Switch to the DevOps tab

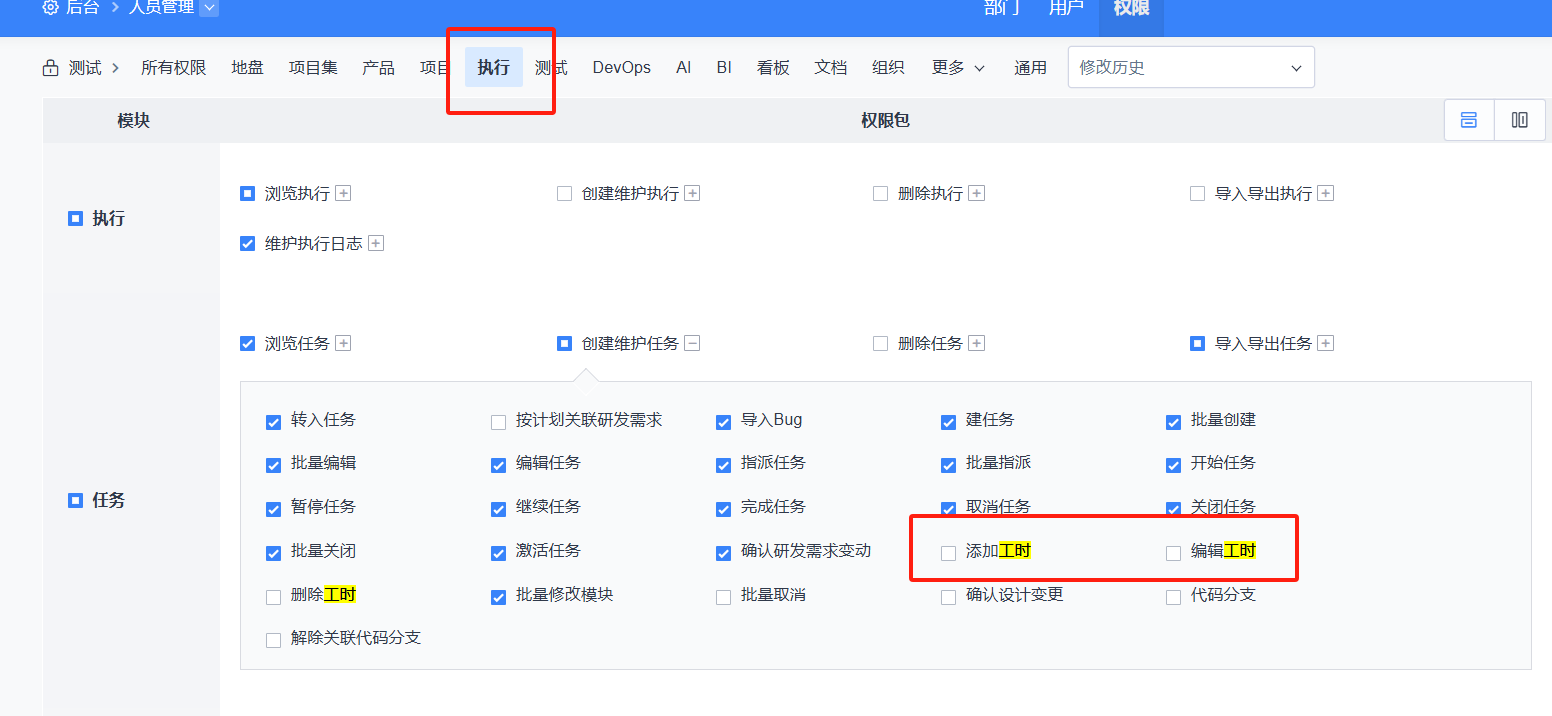pyautogui.click(x=621, y=68)
